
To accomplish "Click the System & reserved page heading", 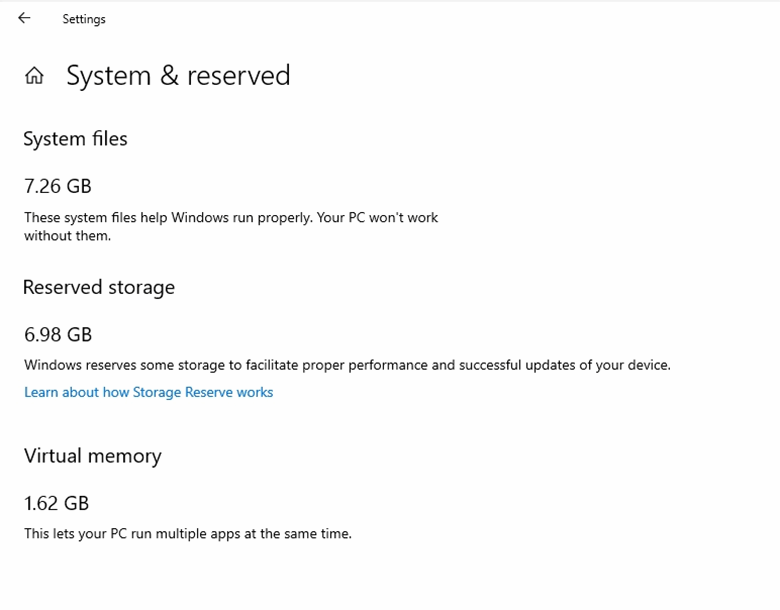I will click(x=178, y=76).
